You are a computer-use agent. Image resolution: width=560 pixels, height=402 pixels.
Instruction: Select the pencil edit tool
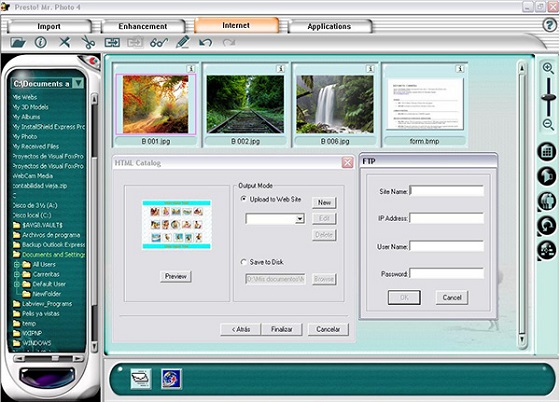(x=183, y=42)
